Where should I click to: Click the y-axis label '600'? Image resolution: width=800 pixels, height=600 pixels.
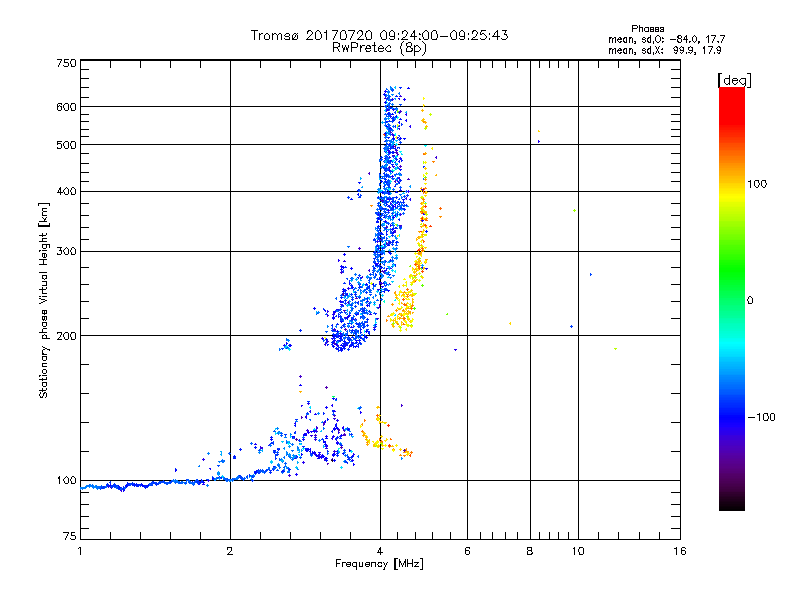pos(66,107)
